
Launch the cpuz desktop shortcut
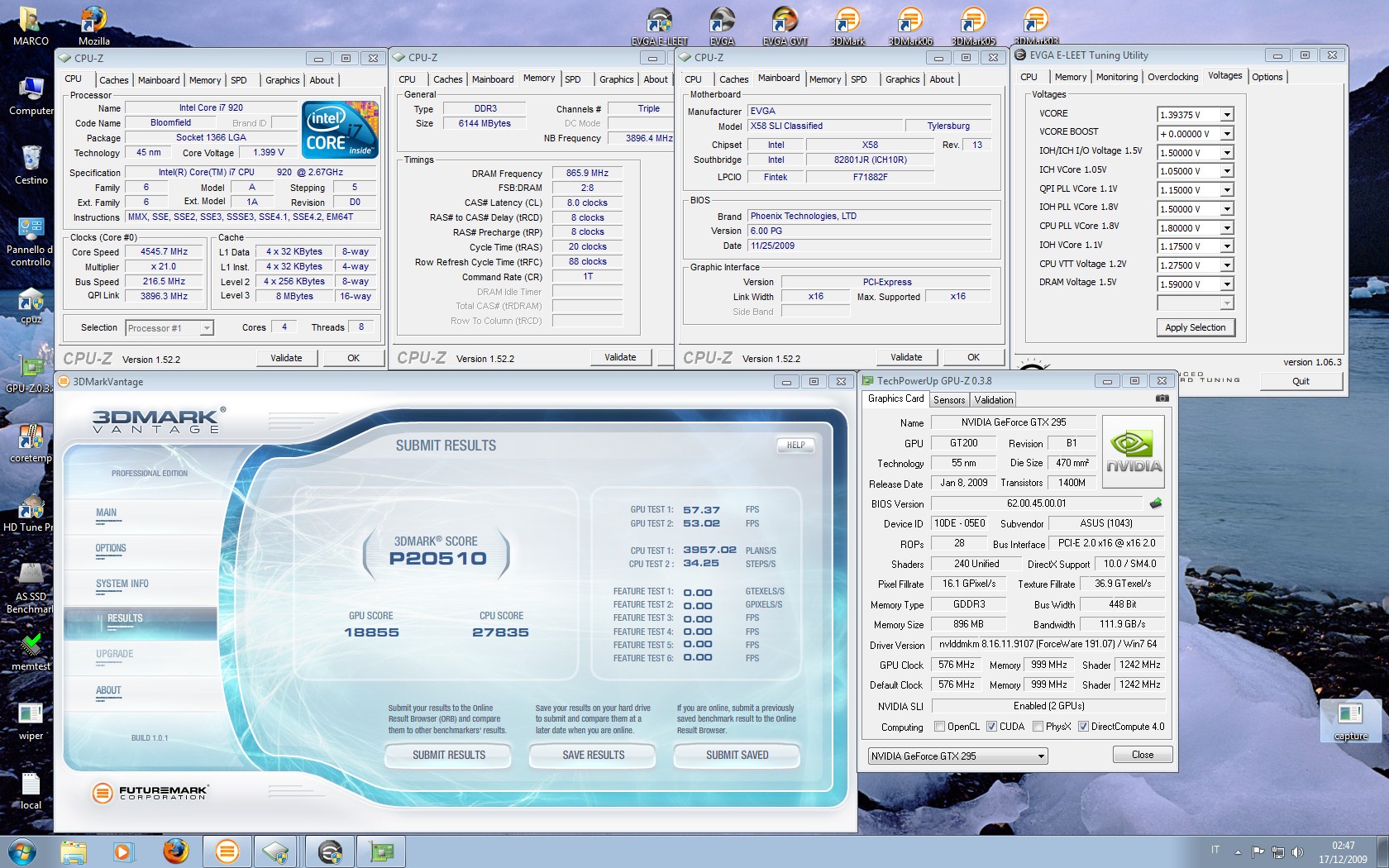pos(31,304)
